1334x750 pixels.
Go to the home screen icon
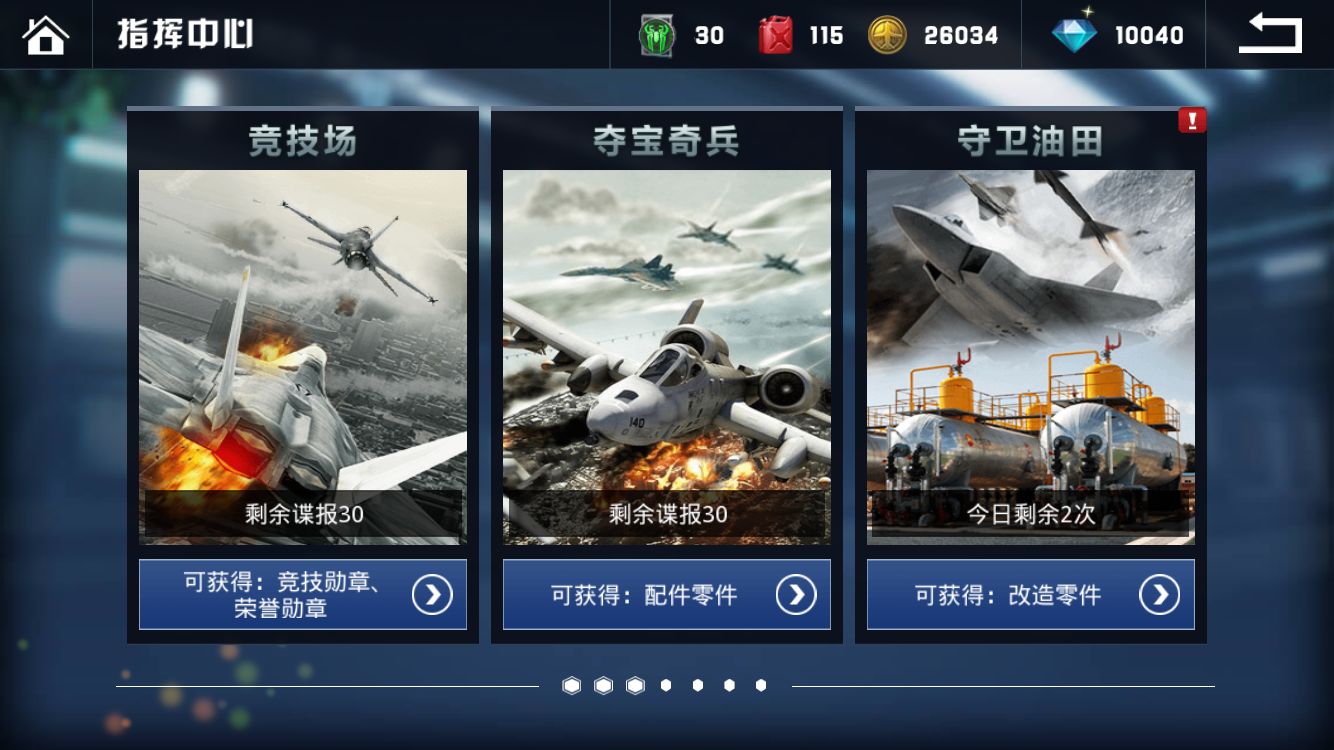tap(46, 35)
